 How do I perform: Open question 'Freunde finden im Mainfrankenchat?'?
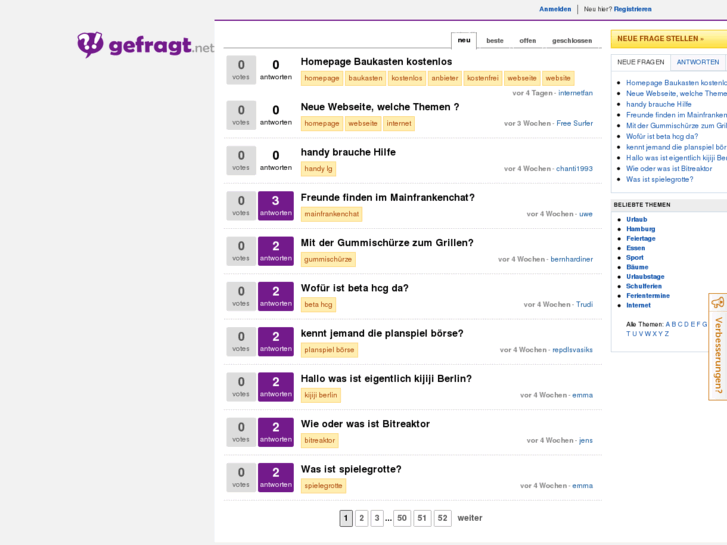[x=387, y=198]
